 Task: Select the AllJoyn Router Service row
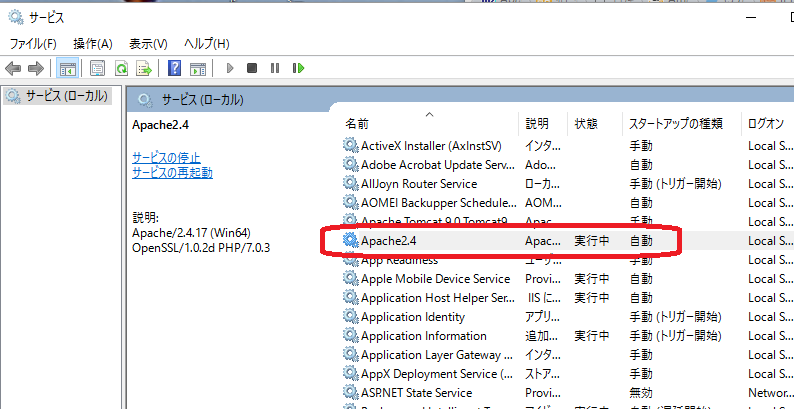pyautogui.click(x=568, y=184)
